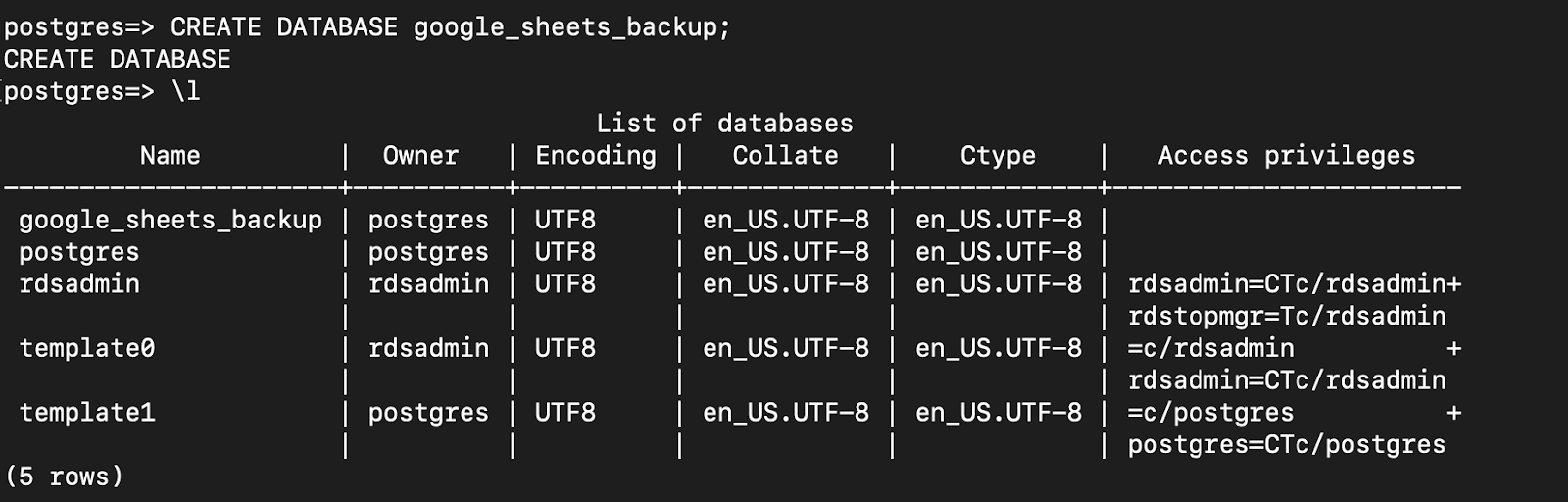Screen dimensions: 1568x502
Task: Select the Name column header
Action: 170,156
